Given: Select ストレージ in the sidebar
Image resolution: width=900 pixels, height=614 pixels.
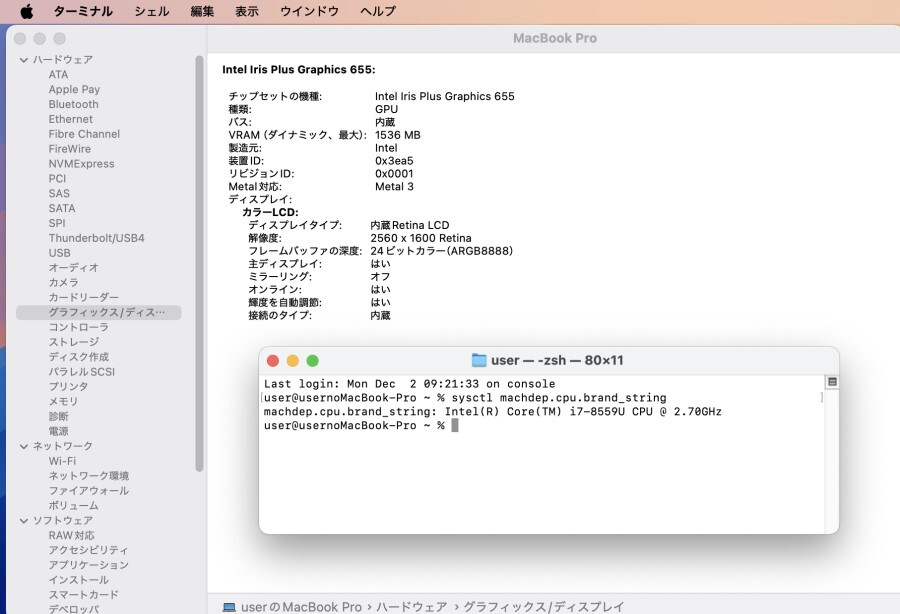Looking at the screenshot, I should tap(73, 343).
